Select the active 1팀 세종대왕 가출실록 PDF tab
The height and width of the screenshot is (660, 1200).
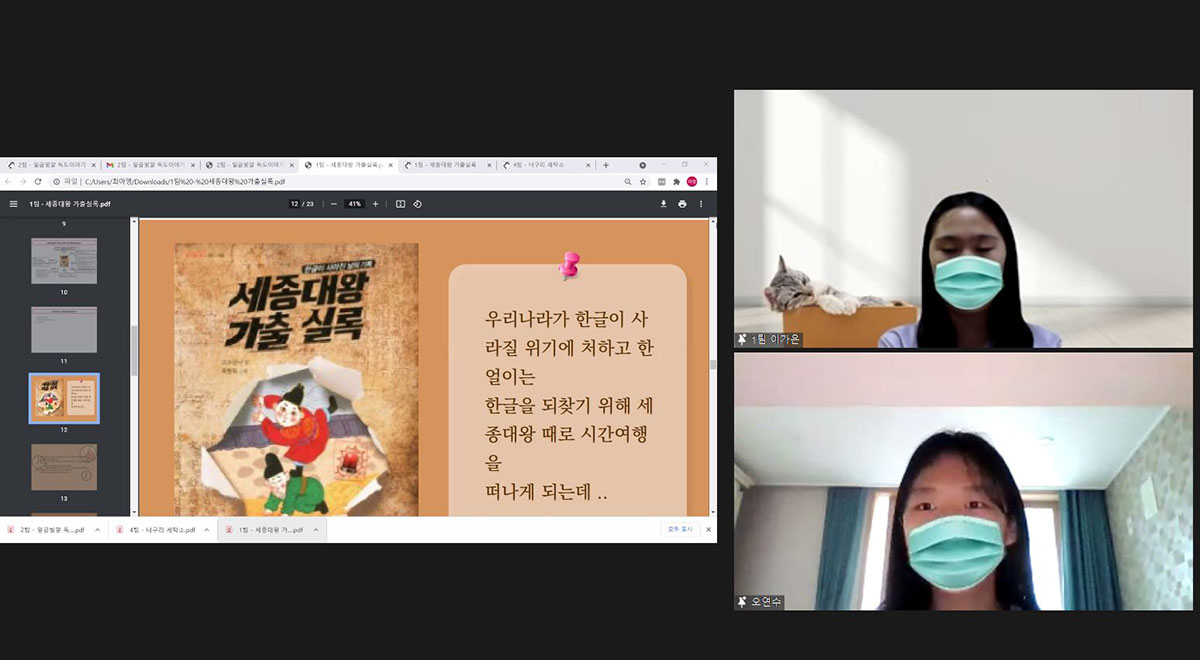click(348, 165)
